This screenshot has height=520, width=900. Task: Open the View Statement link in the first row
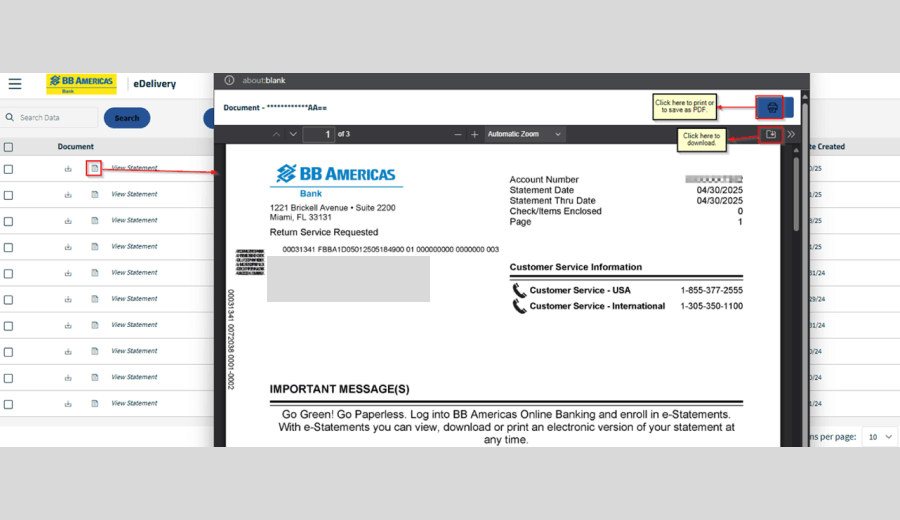pos(134,168)
